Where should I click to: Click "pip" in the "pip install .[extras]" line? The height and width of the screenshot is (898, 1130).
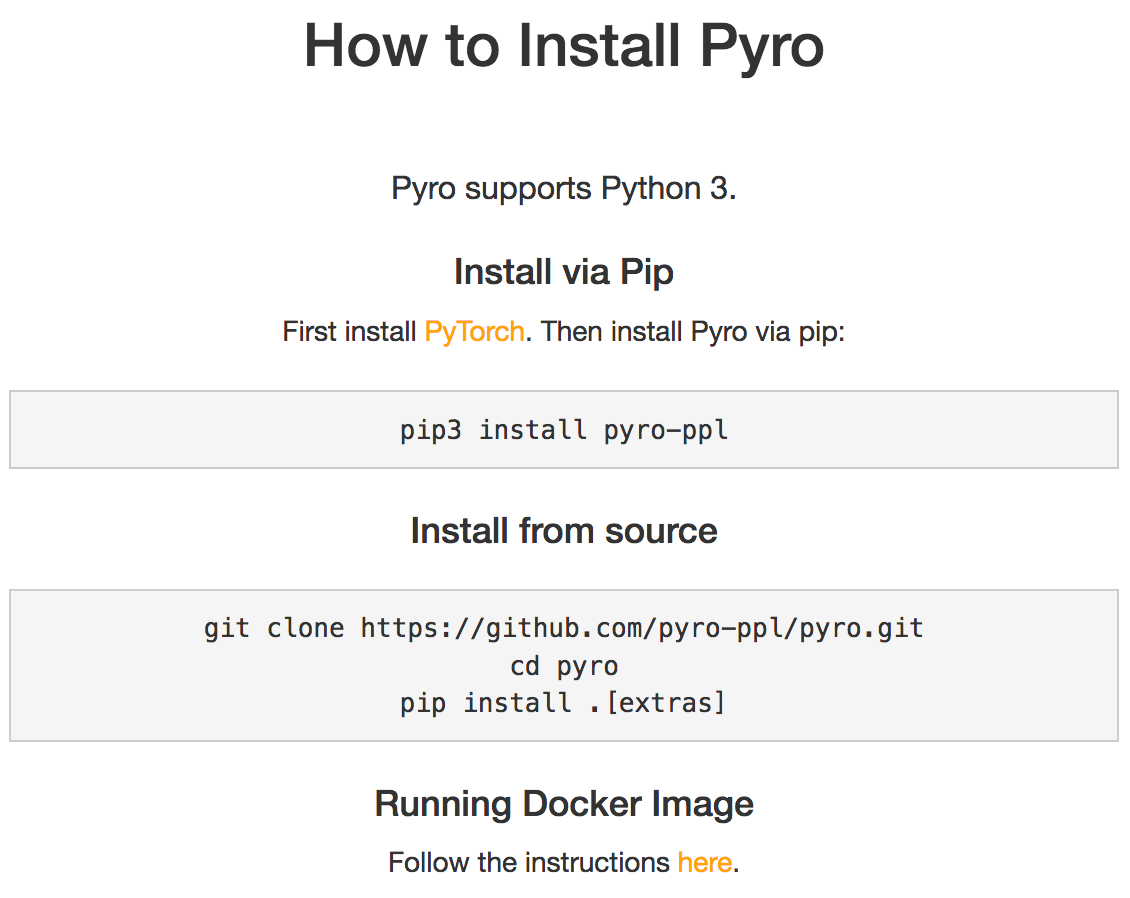pos(422,703)
